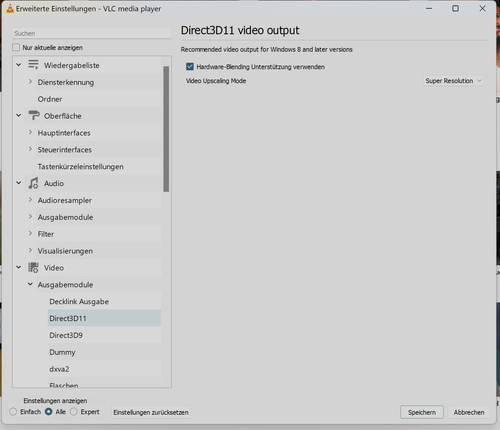Select the Direct3D9 tree item
500x430 pixels.
coord(66,335)
